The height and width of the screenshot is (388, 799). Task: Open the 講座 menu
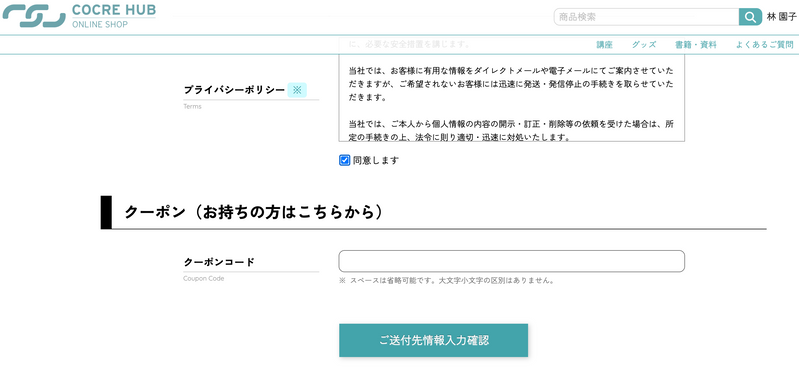[x=604, y=45]
